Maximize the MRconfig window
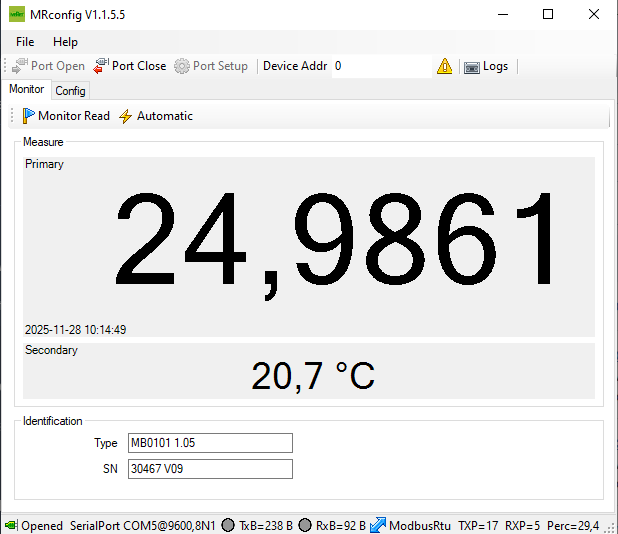The width and height of the screenshot is (618, 534). (548, 15)
